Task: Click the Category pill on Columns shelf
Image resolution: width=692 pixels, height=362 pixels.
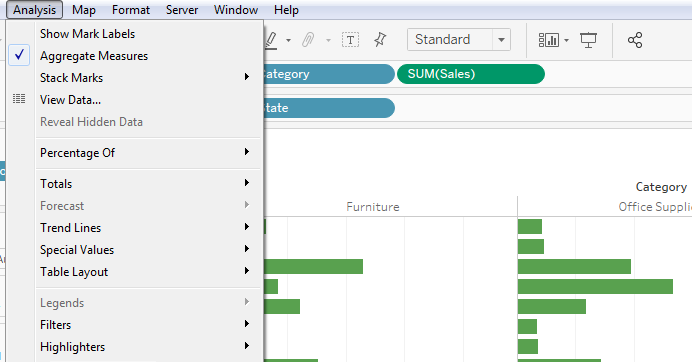Action: tap(329, 74)
